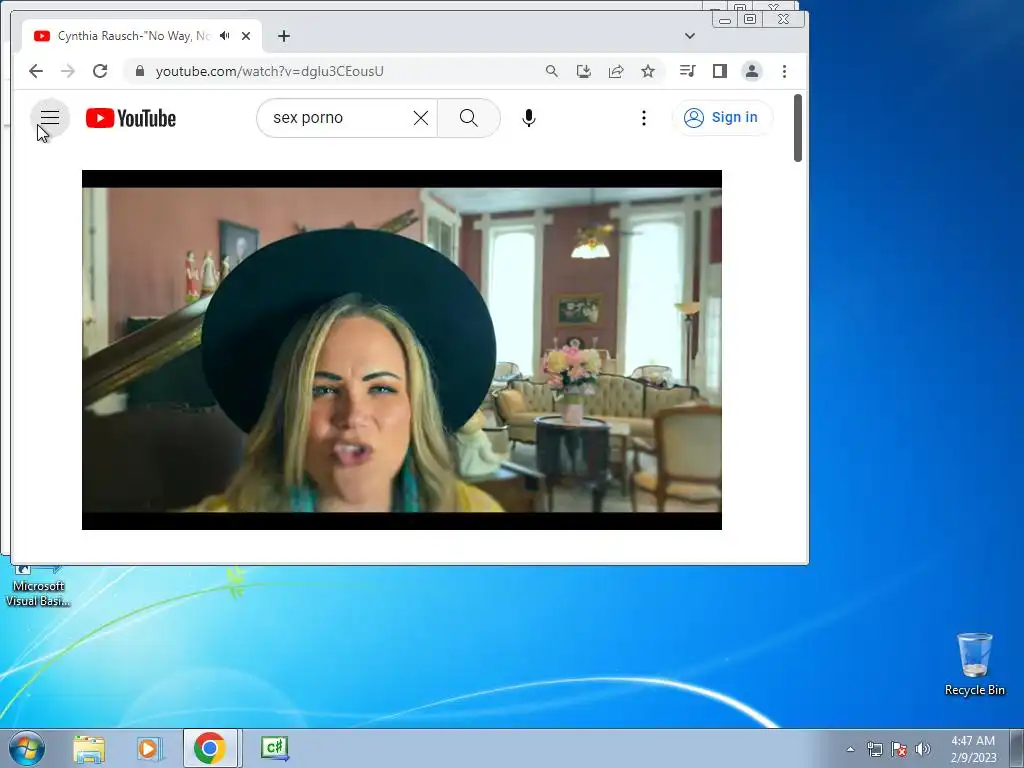Minimize the Chrome window
The width and height of the screenshot is (1024, 768).
click(x=725, y=20)
